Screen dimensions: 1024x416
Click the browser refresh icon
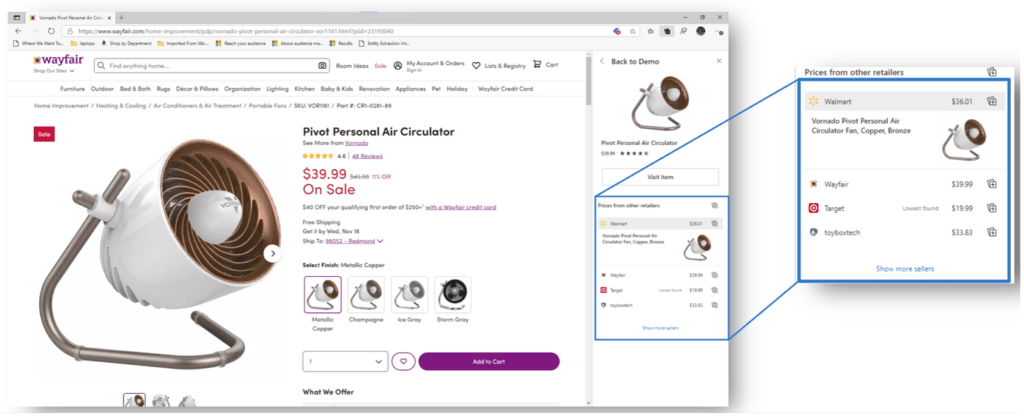click(x=51, y=31)
